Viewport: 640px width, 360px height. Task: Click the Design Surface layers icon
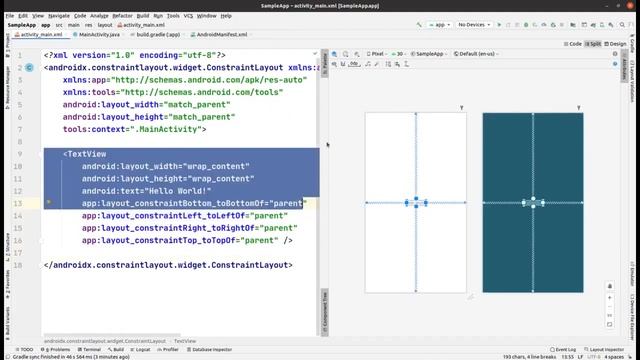334,54
